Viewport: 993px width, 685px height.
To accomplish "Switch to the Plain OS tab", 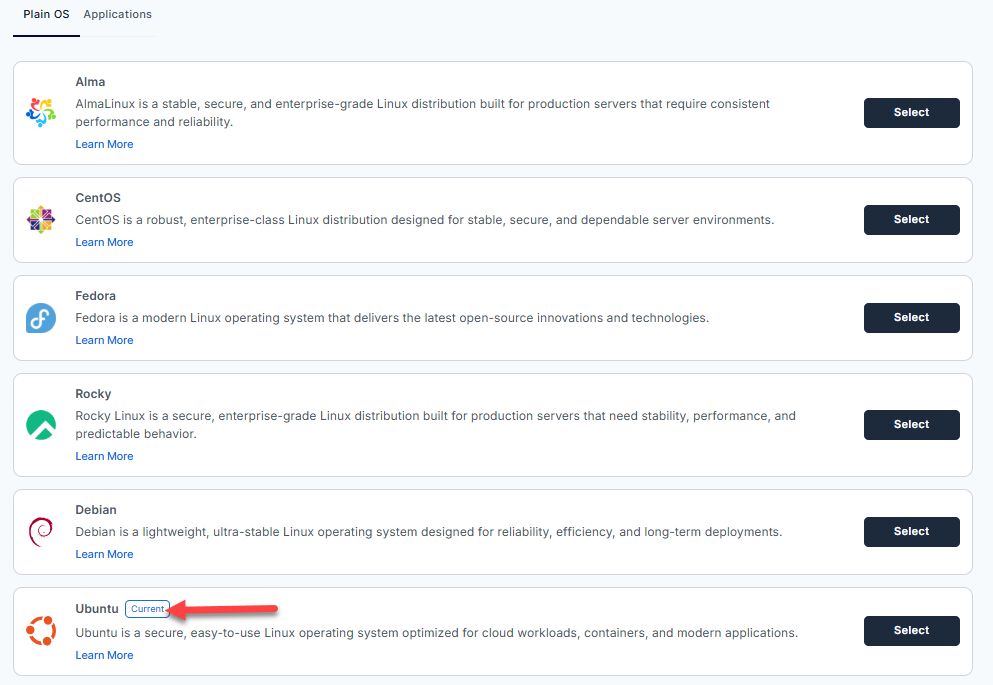I will click(x=46, y=15).
